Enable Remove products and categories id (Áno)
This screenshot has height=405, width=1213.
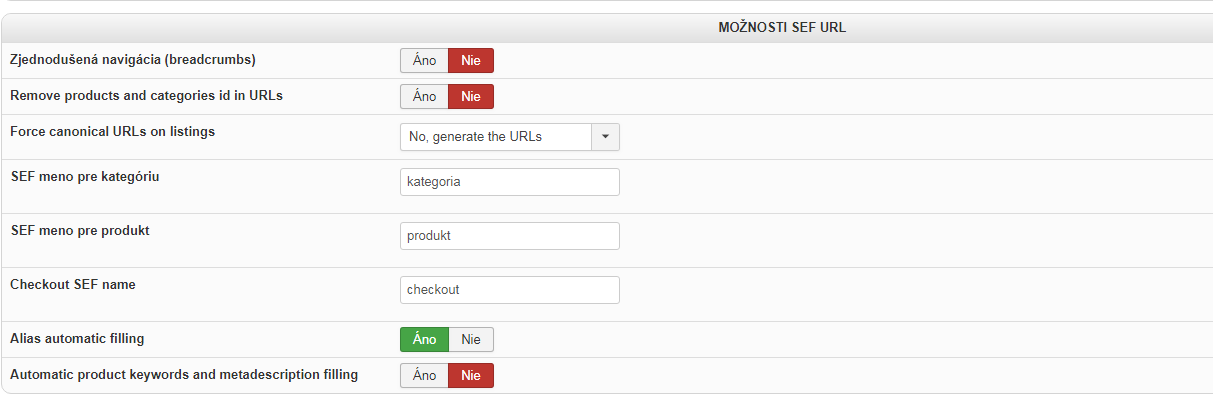coord(424,97)
